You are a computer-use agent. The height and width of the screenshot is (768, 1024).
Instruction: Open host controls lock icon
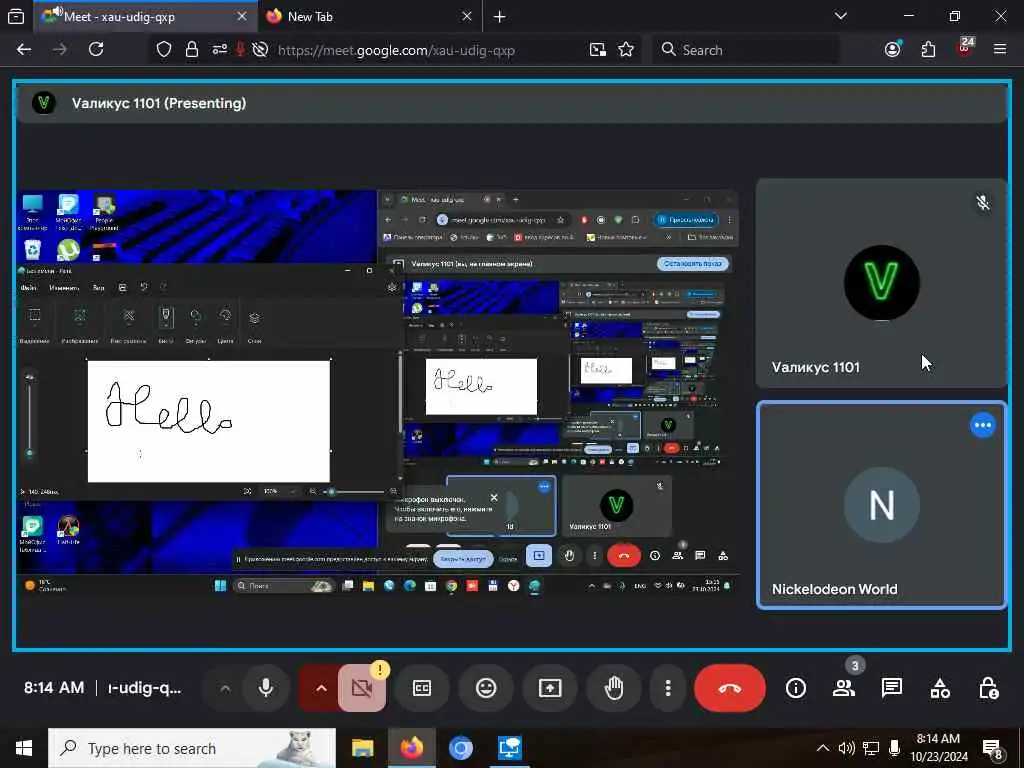[988, 688]
